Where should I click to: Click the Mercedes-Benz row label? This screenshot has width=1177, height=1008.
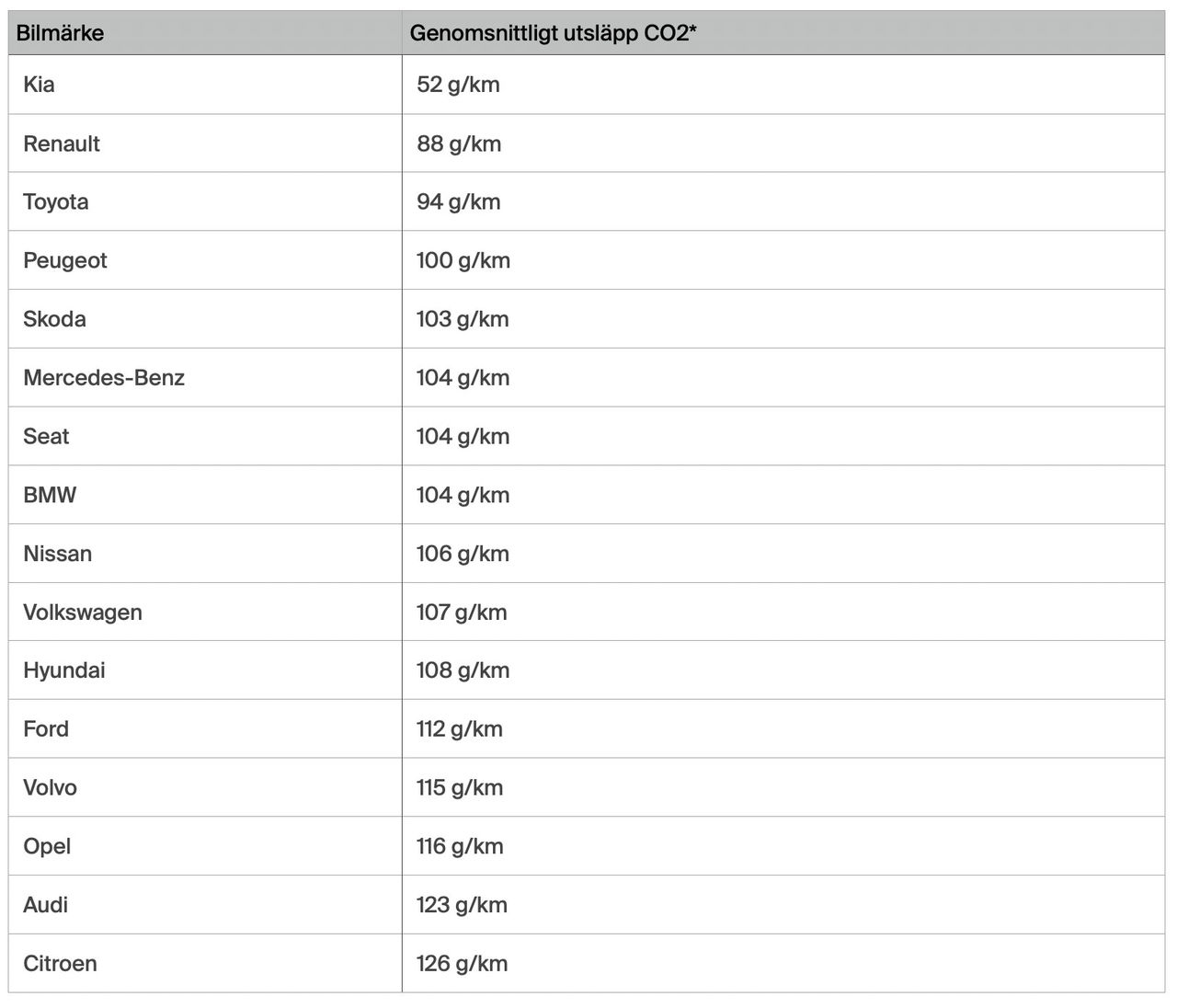click(104, 377)
